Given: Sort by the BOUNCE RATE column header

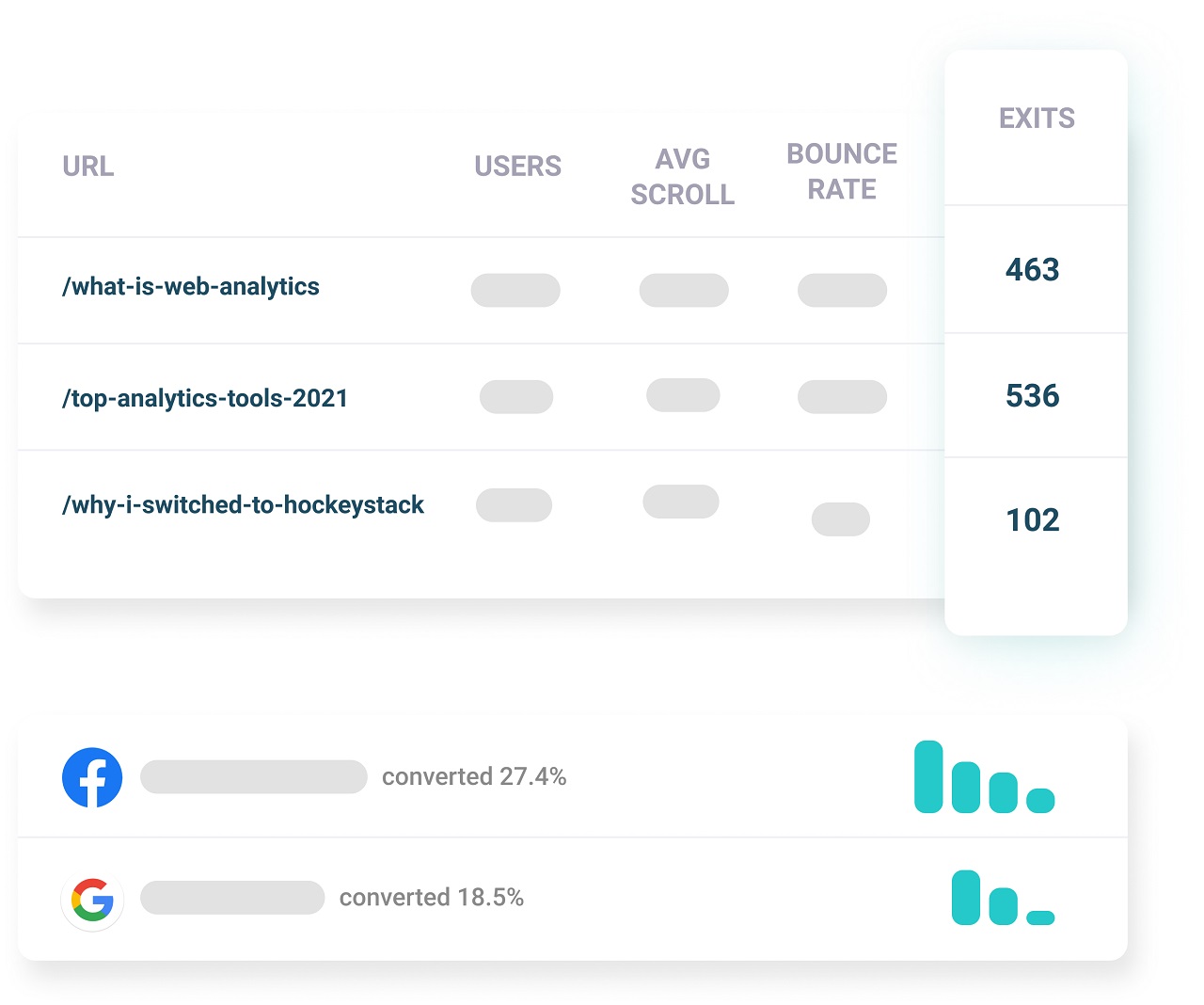Looking at the screenshot, I should coord(842,171).
